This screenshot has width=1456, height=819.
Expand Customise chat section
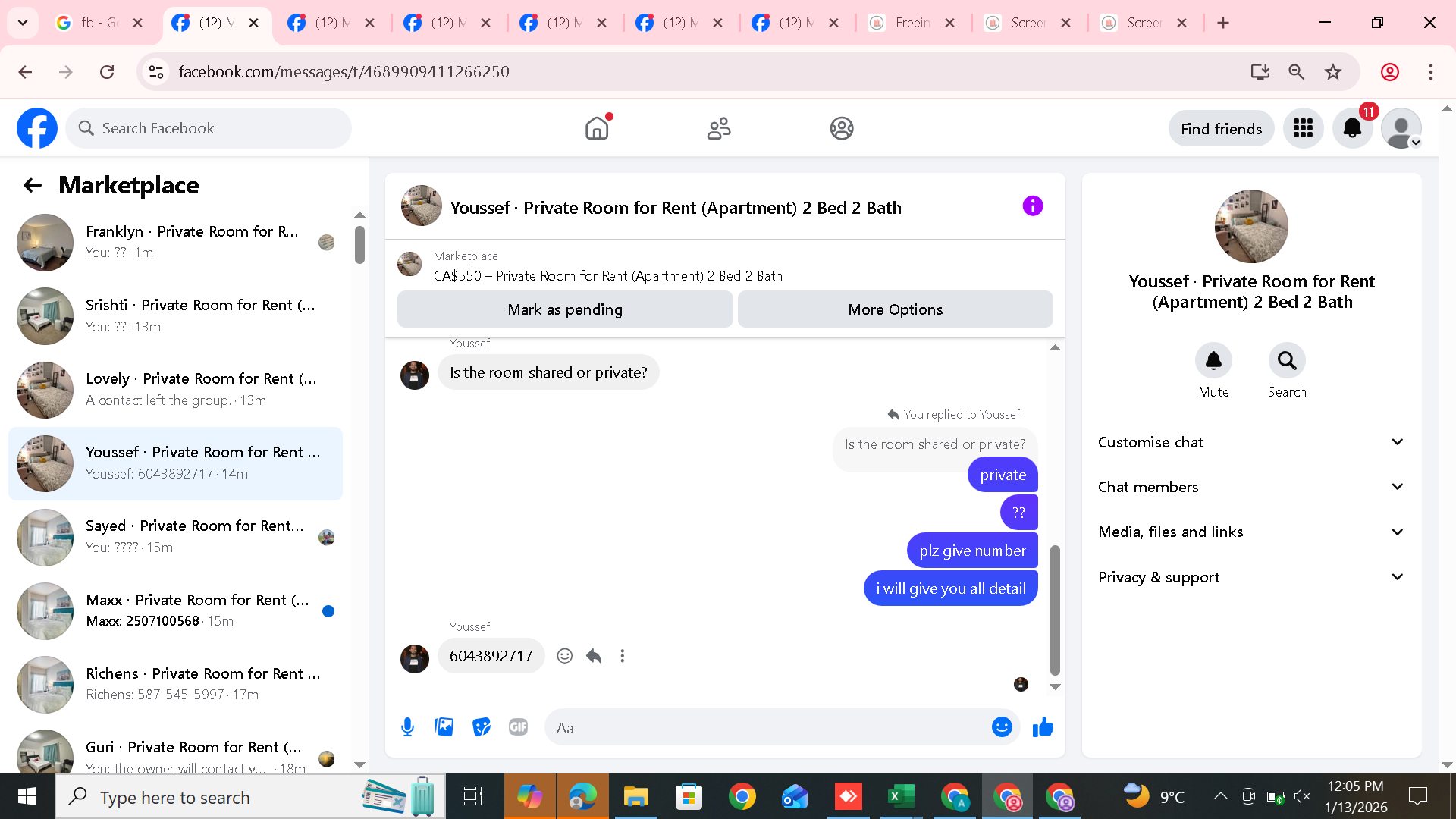[1250, 442]
